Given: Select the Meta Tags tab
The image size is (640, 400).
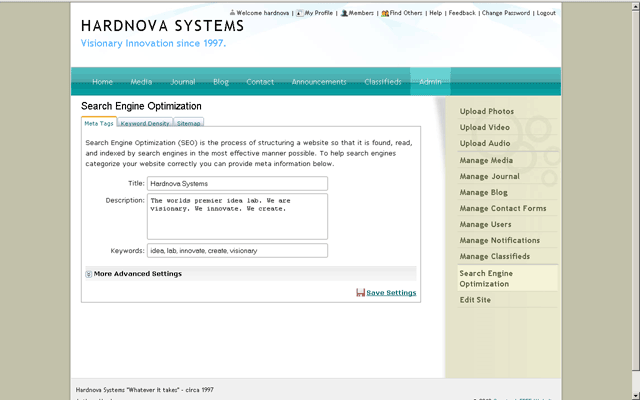Looking at the screenshot, I should (x=98, y=123).
